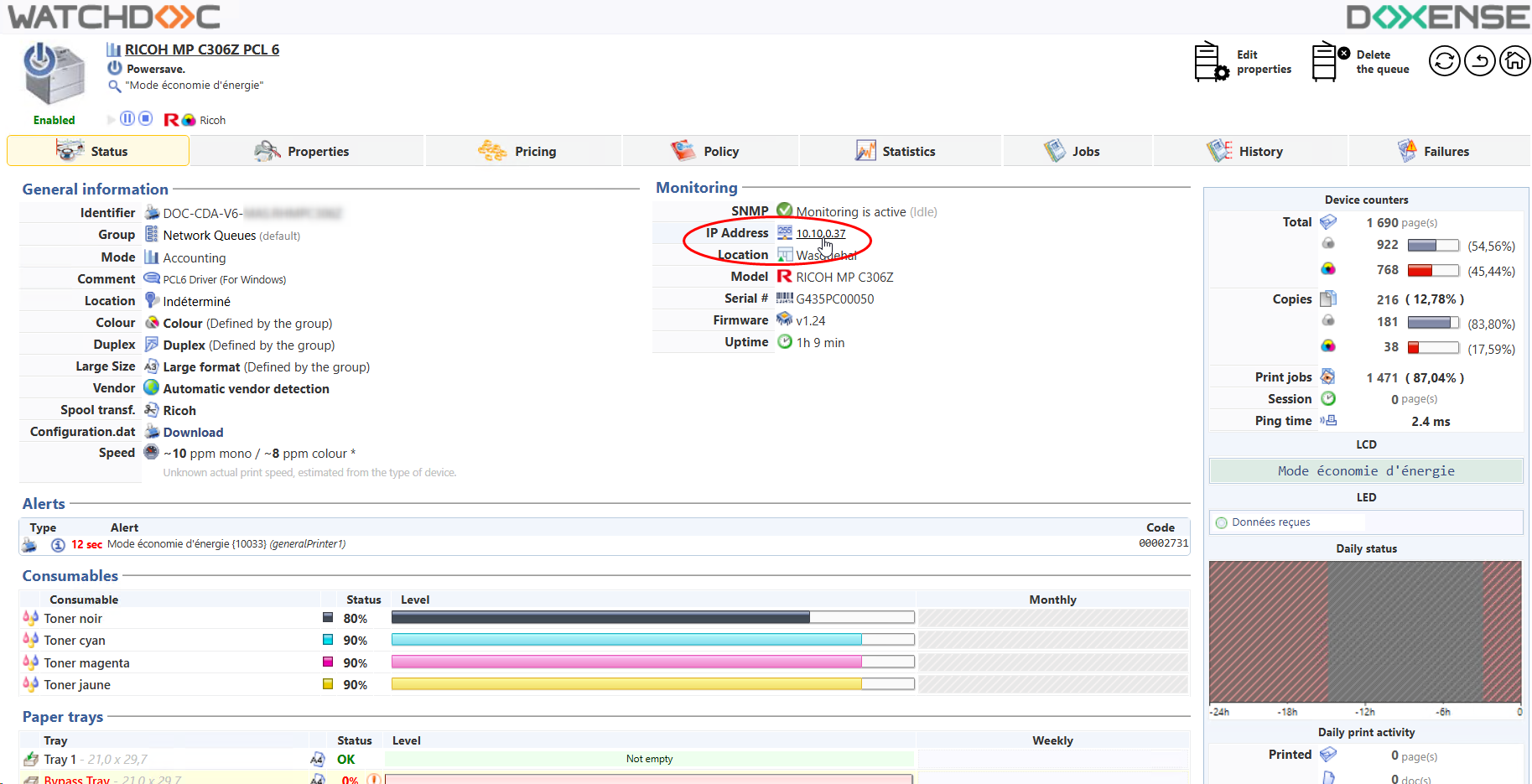1532x784 pixels.
Task: Click the Tray 1 paper tray icon
Action: pyautogui.click(x=31, y=759)
